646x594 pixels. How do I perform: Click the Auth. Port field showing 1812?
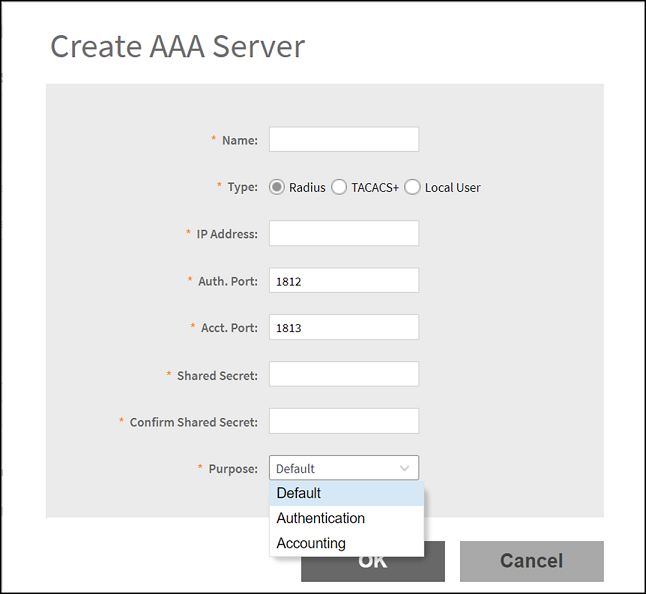(344, 281)
